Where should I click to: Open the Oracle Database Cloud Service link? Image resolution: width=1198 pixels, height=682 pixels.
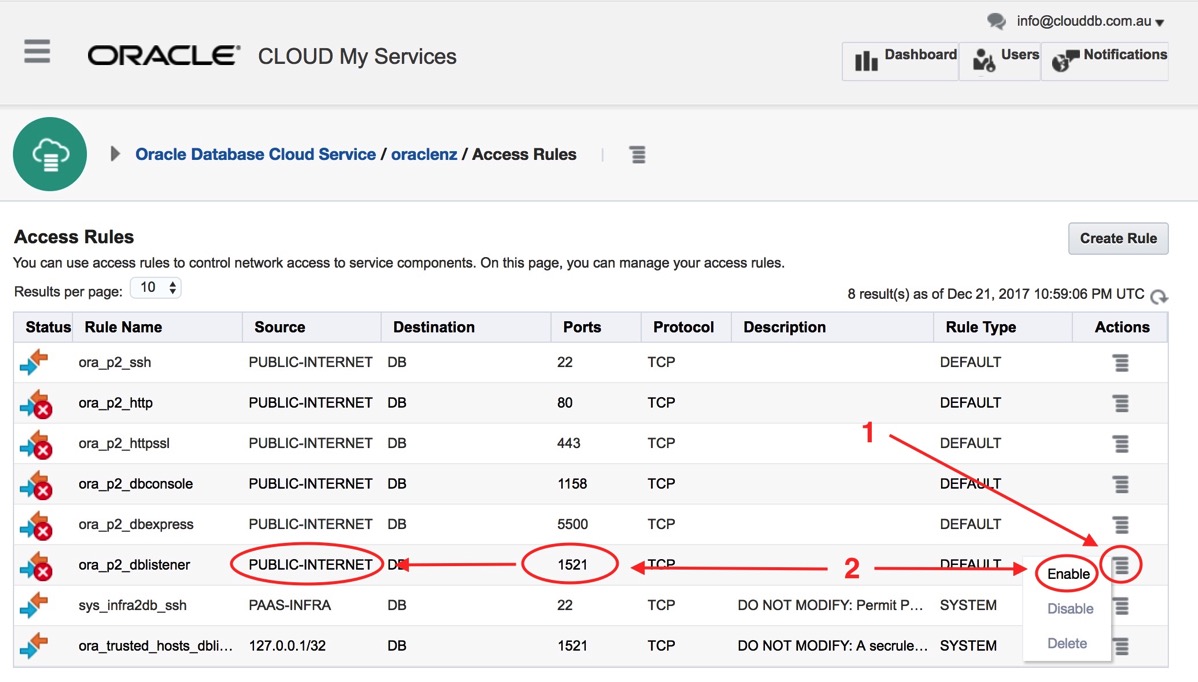coord(255,154)
